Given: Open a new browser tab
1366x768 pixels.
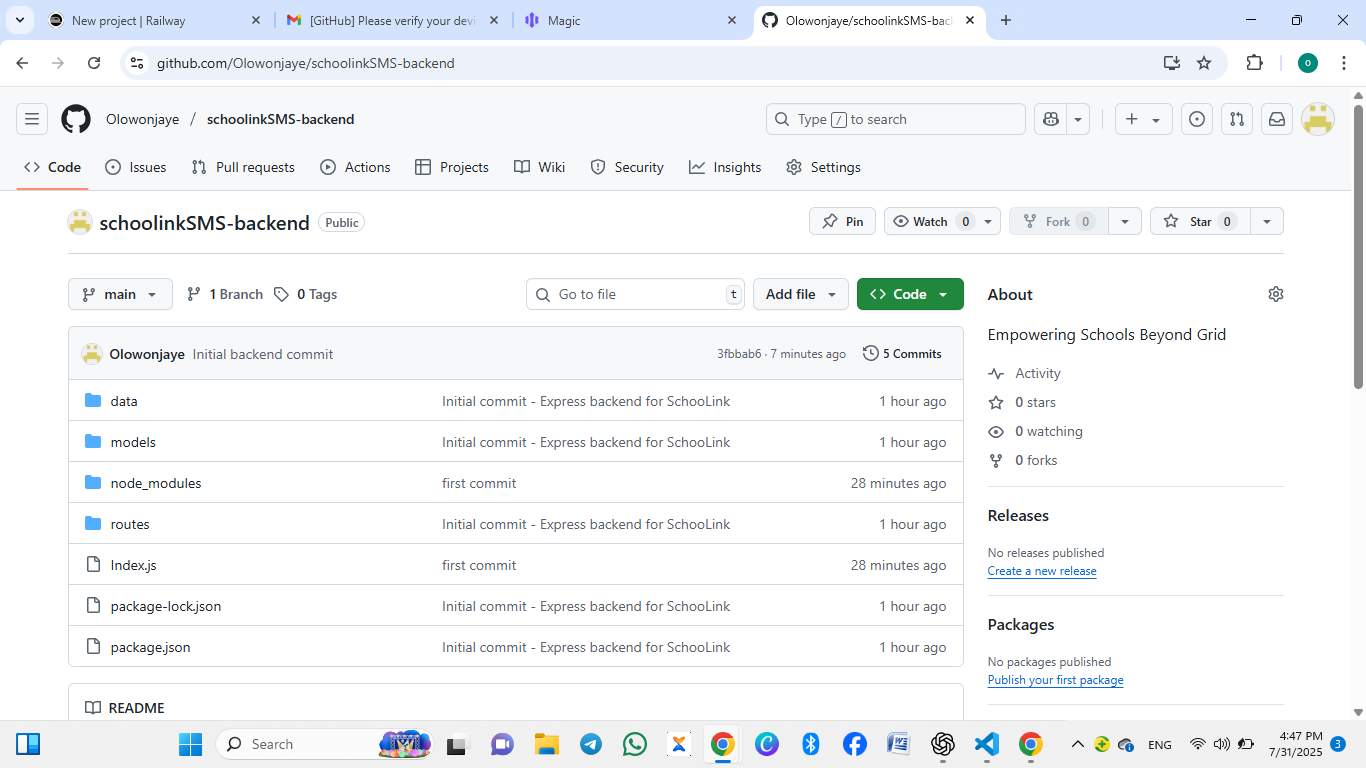Looking at the screenshot, I should 1006,20.
